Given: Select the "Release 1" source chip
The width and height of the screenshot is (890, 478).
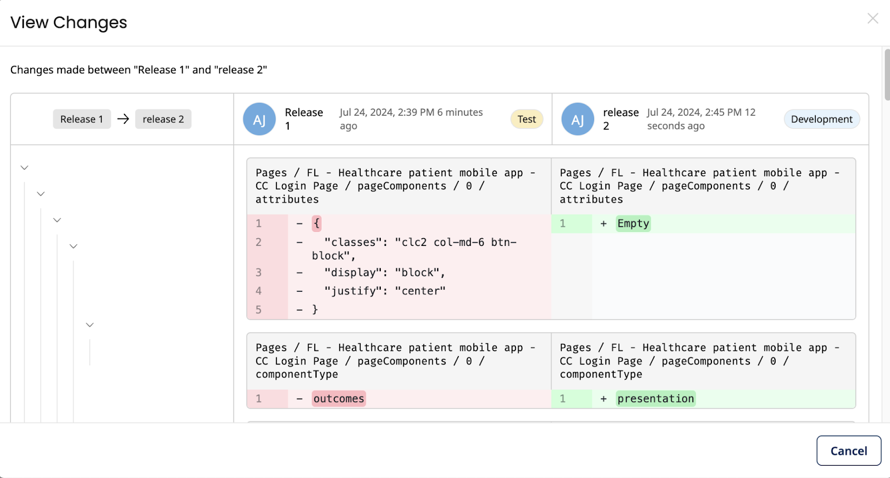Looking at the screenshot, I should coord(81,119).
